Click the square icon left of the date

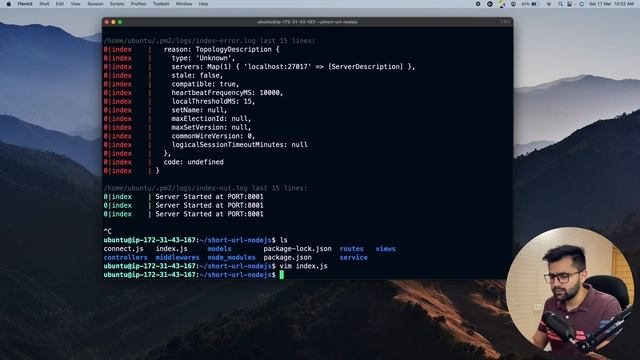coord(581,4)
